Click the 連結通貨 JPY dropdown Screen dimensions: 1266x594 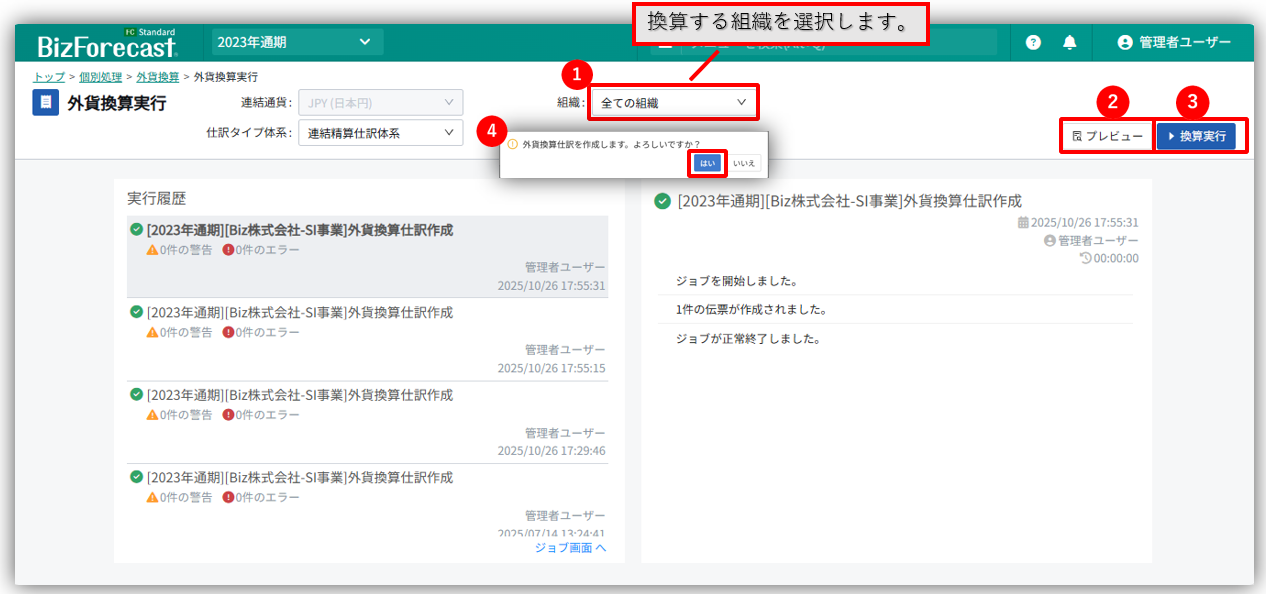tap(380, 102)
